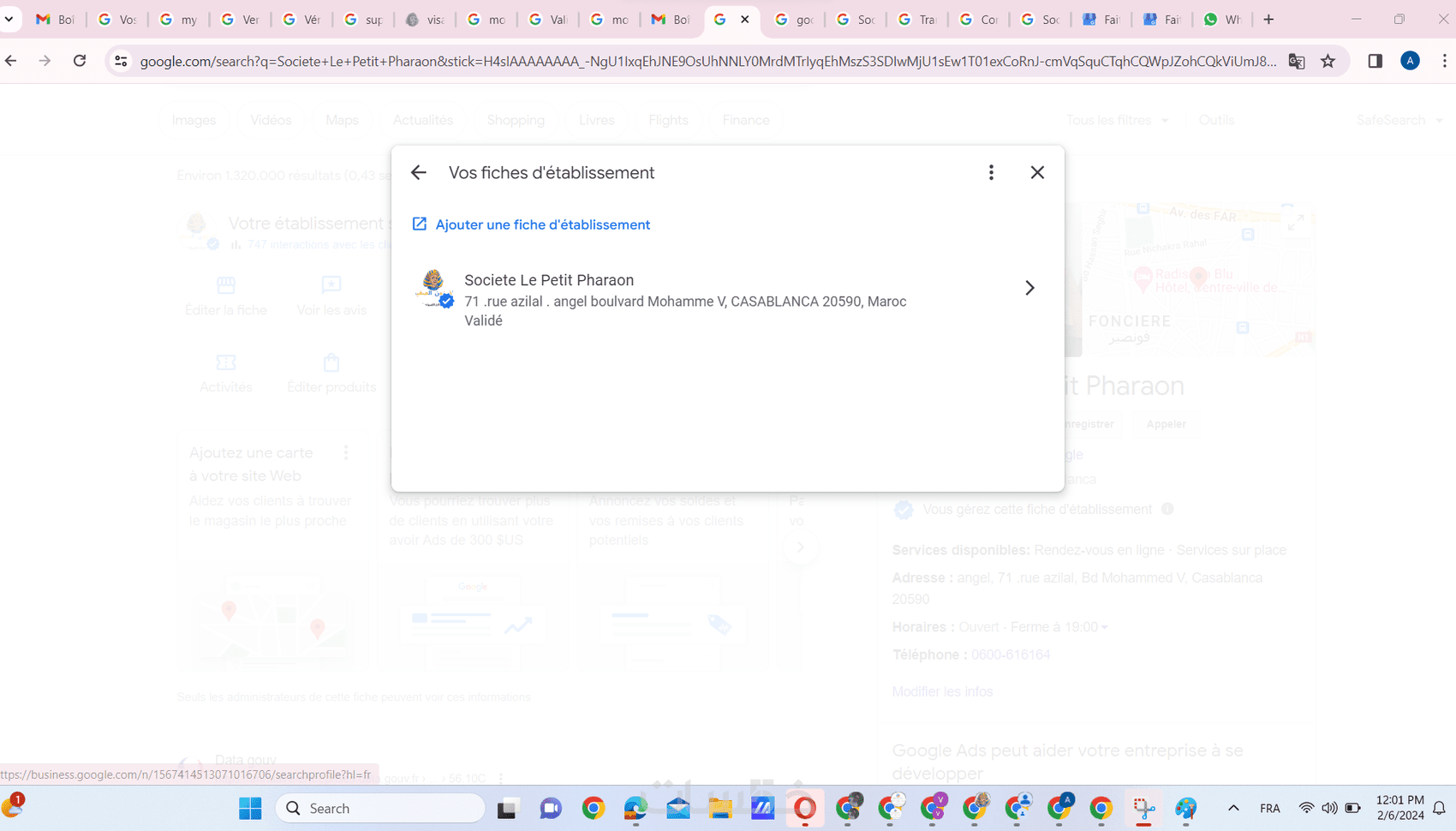Reload the current page
This screenshot has width=1456, height=831.
click(x=80, y=61)
